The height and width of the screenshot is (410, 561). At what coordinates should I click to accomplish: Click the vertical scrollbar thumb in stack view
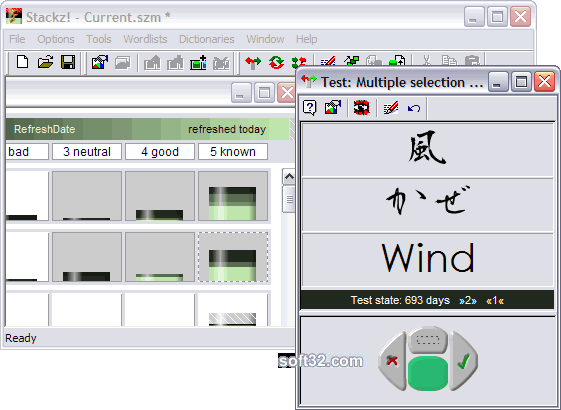[289, 199]
